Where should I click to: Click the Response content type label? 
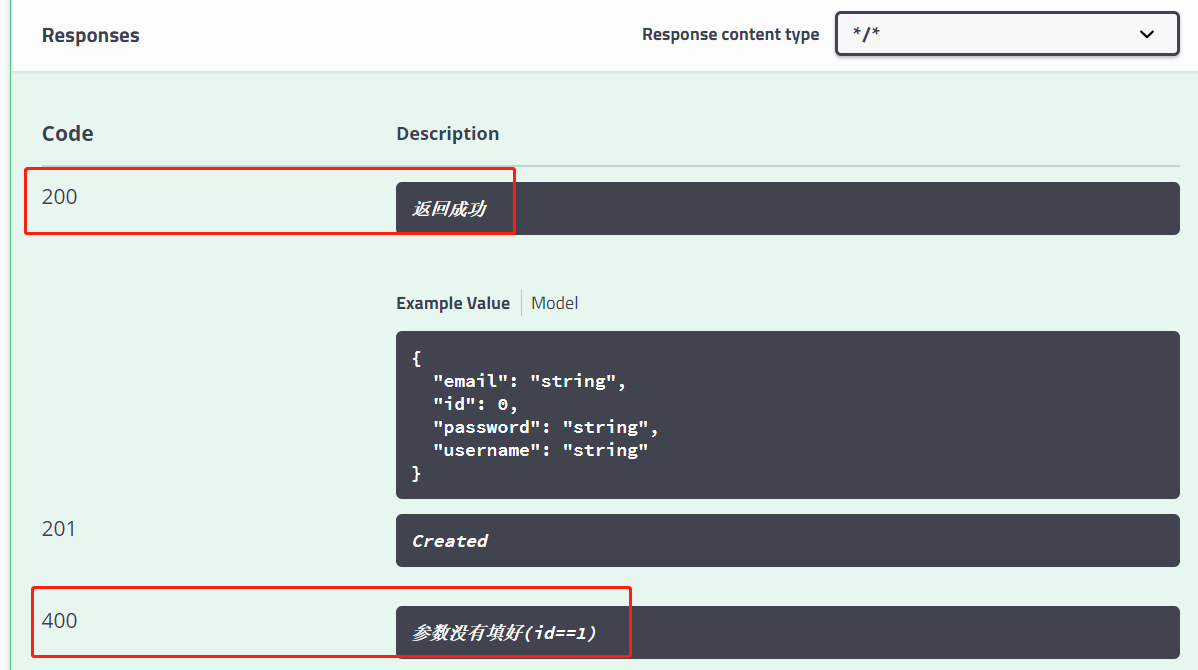coord(730,34)
